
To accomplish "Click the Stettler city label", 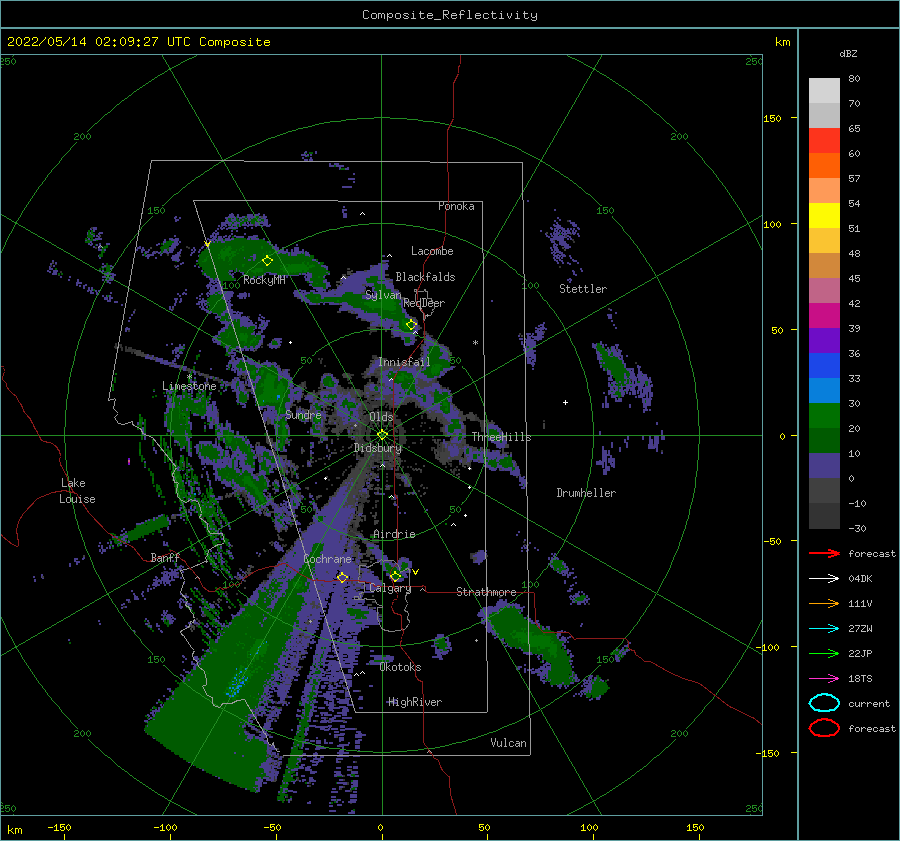I will click(583, 289).
